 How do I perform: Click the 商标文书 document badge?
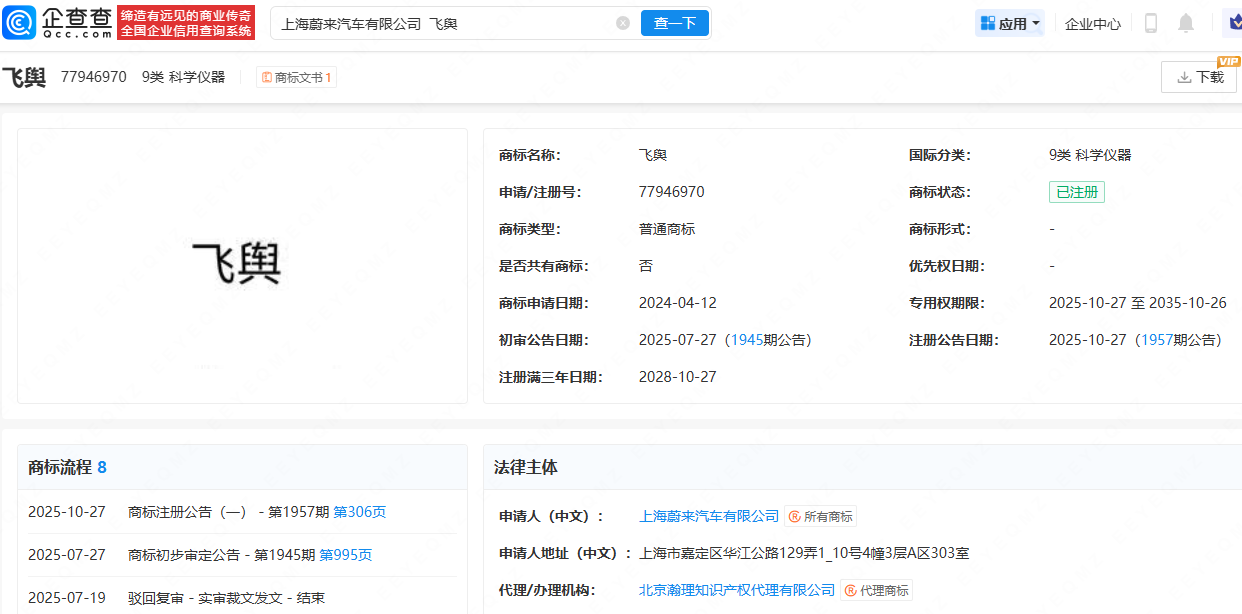(297, 77)
